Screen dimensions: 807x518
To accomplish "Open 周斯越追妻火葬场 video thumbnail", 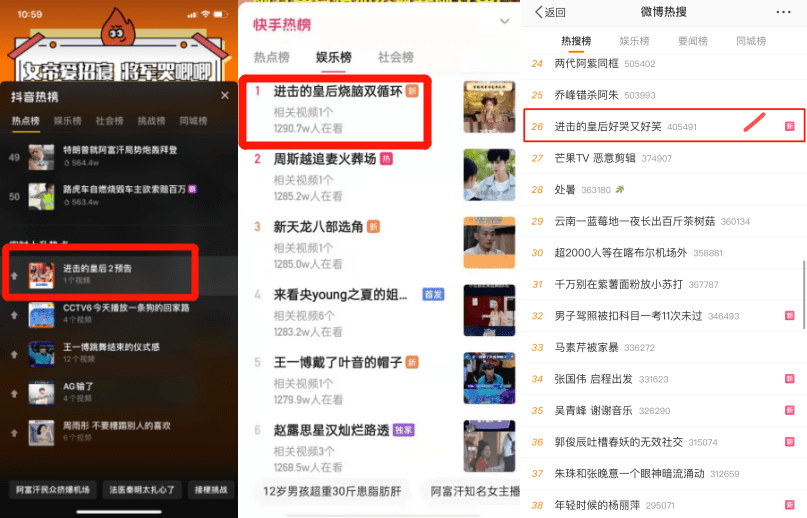I will [x=489, y=175].
